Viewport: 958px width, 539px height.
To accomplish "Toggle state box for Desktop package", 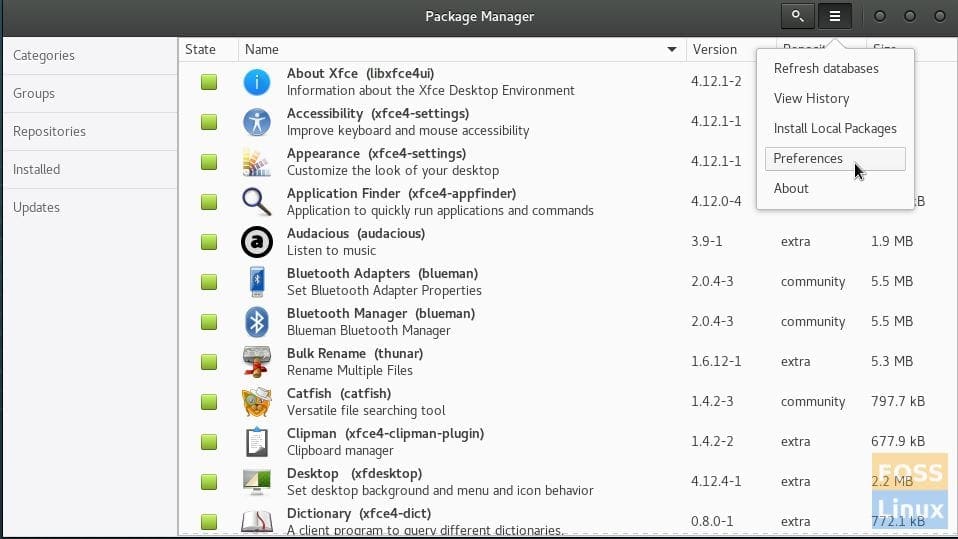I will pos(209,482).
